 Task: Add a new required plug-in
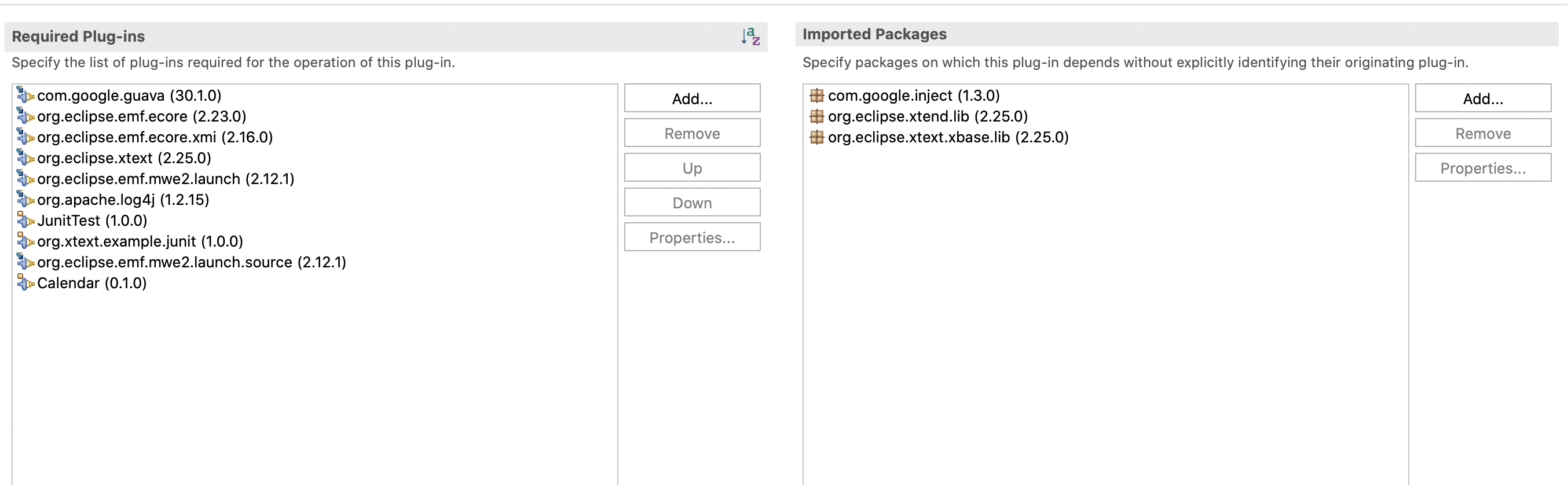692,98
